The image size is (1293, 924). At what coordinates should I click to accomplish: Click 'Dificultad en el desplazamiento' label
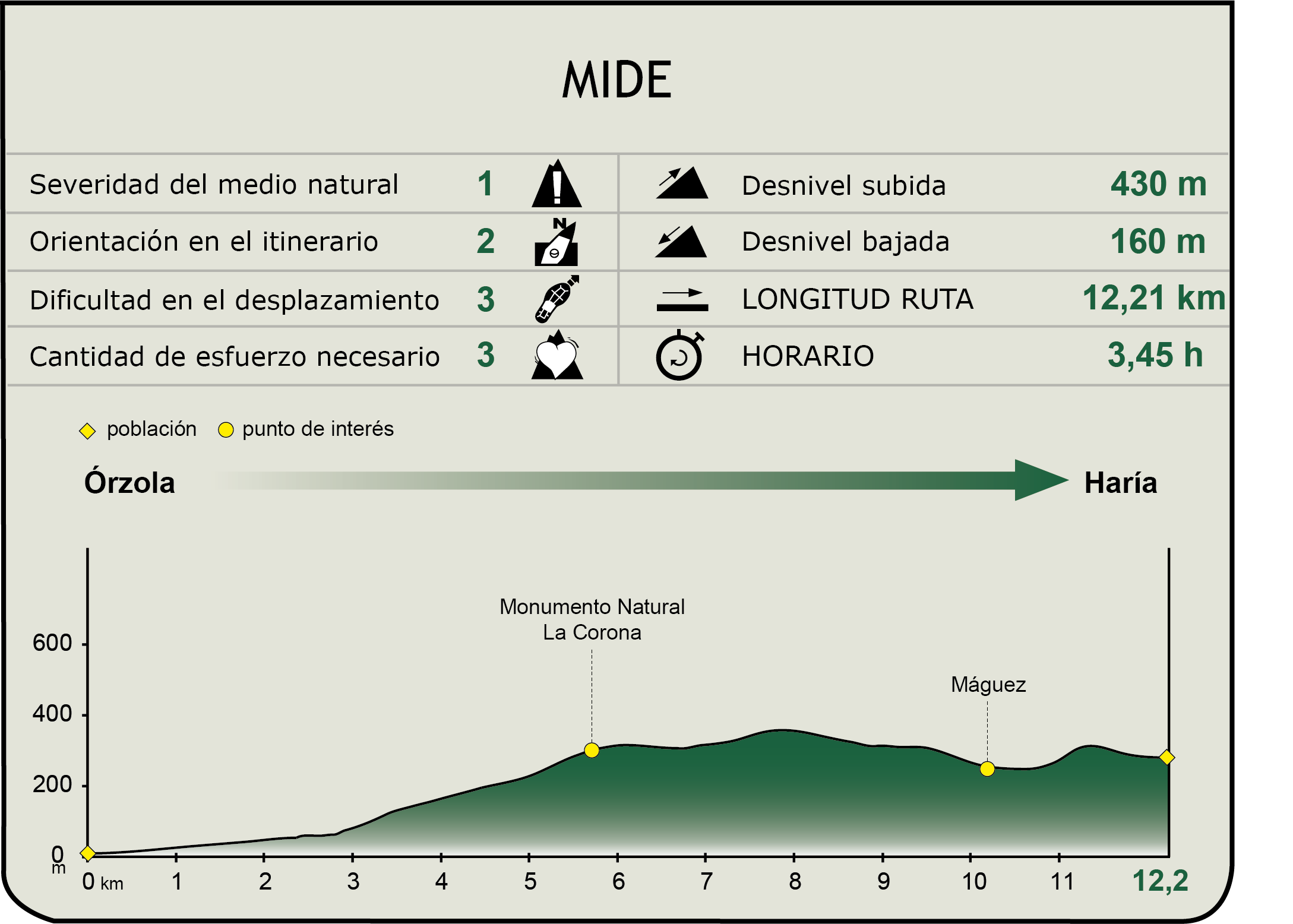(x=235, y=300)
